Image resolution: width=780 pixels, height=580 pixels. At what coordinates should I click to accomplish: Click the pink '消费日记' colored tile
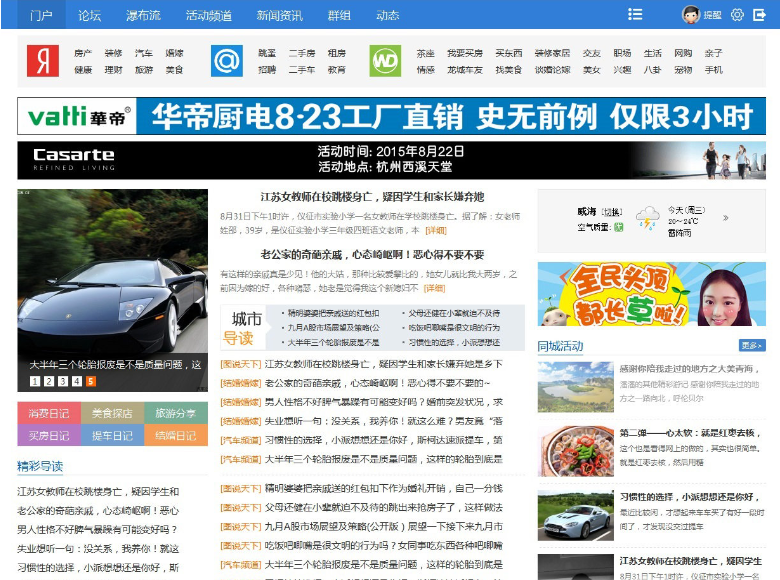click(48, 413)
